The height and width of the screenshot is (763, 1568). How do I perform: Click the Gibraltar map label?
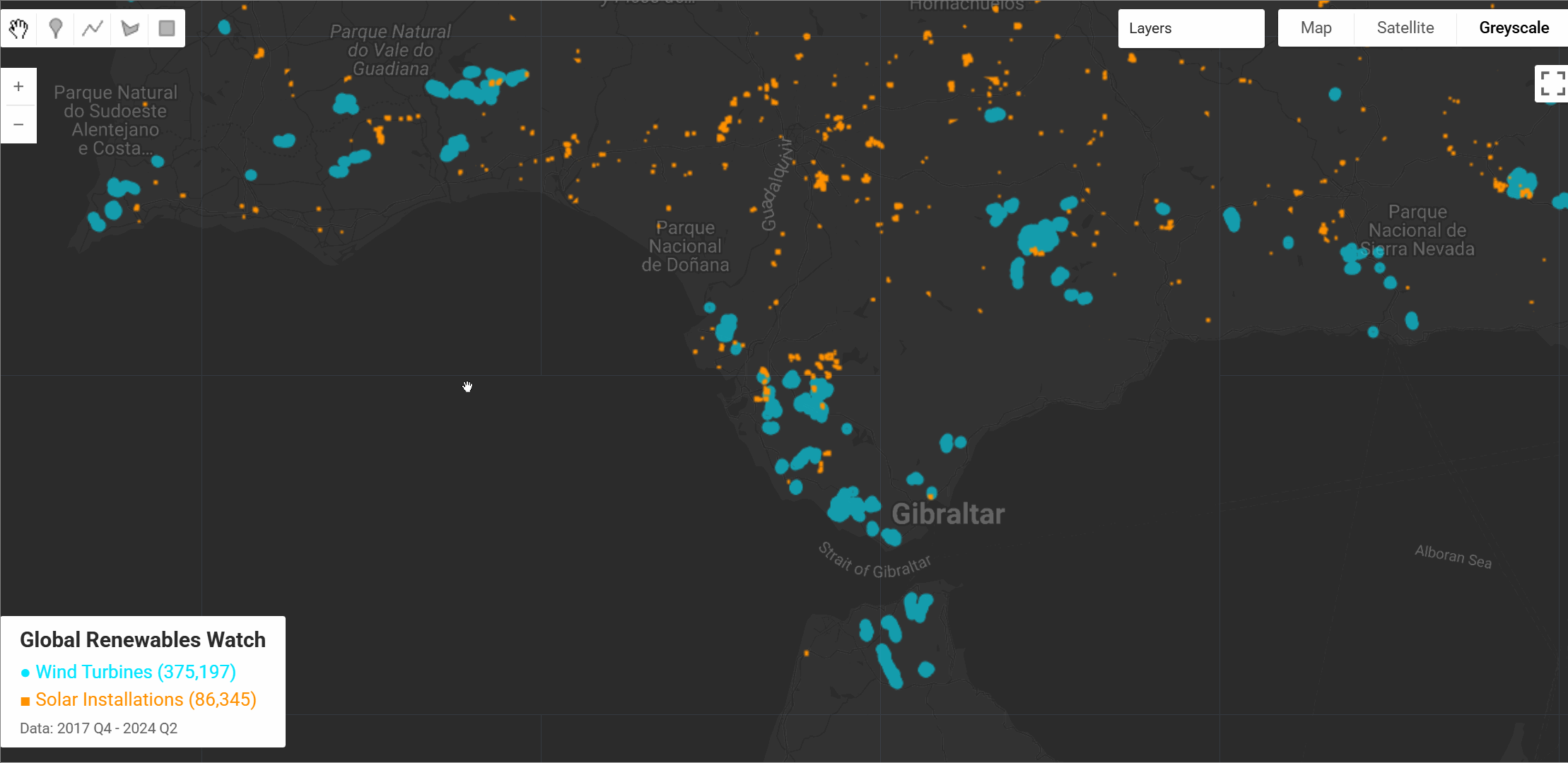947,514
